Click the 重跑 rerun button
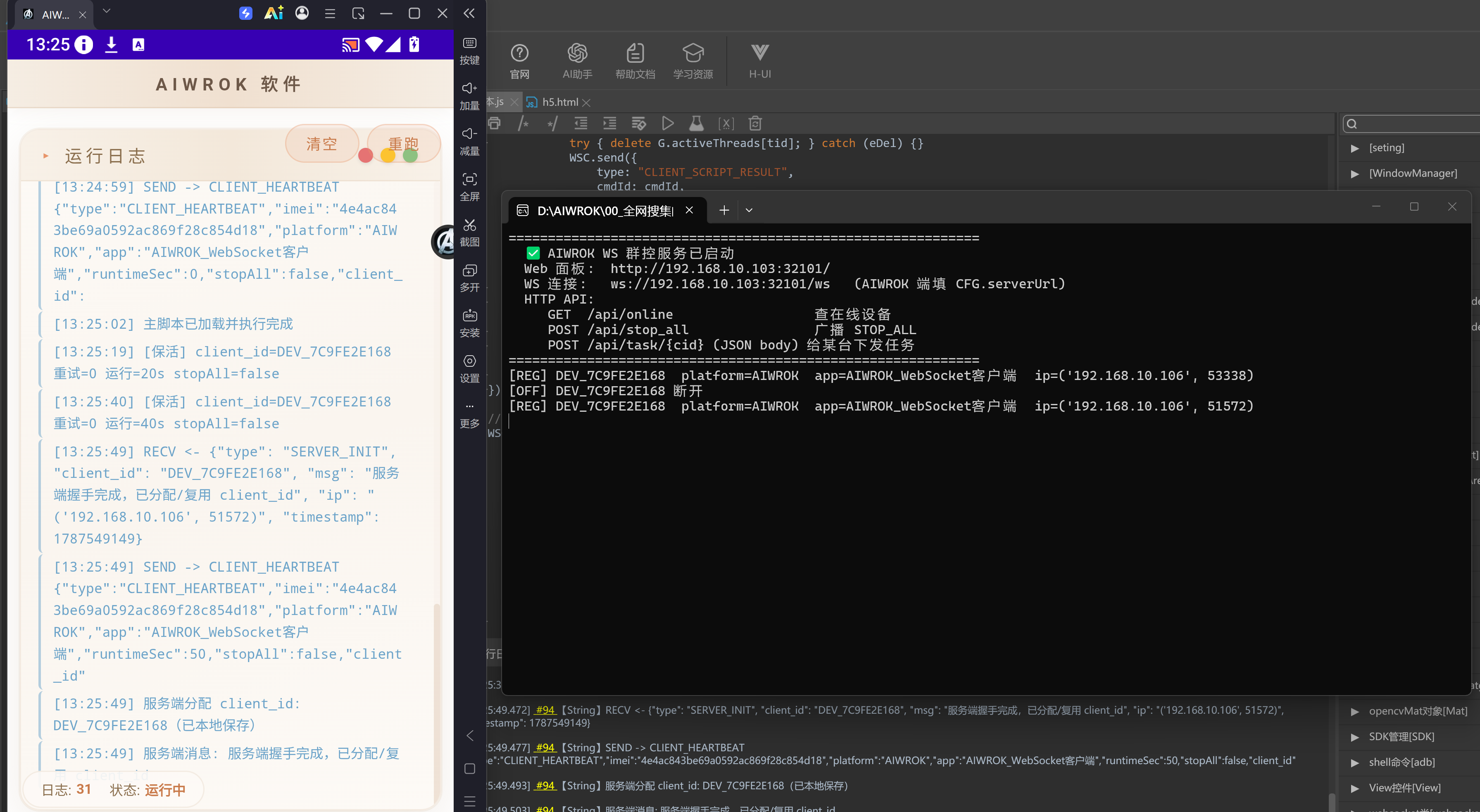This screenshot has height=812, width=1480. tap(403, 144)
